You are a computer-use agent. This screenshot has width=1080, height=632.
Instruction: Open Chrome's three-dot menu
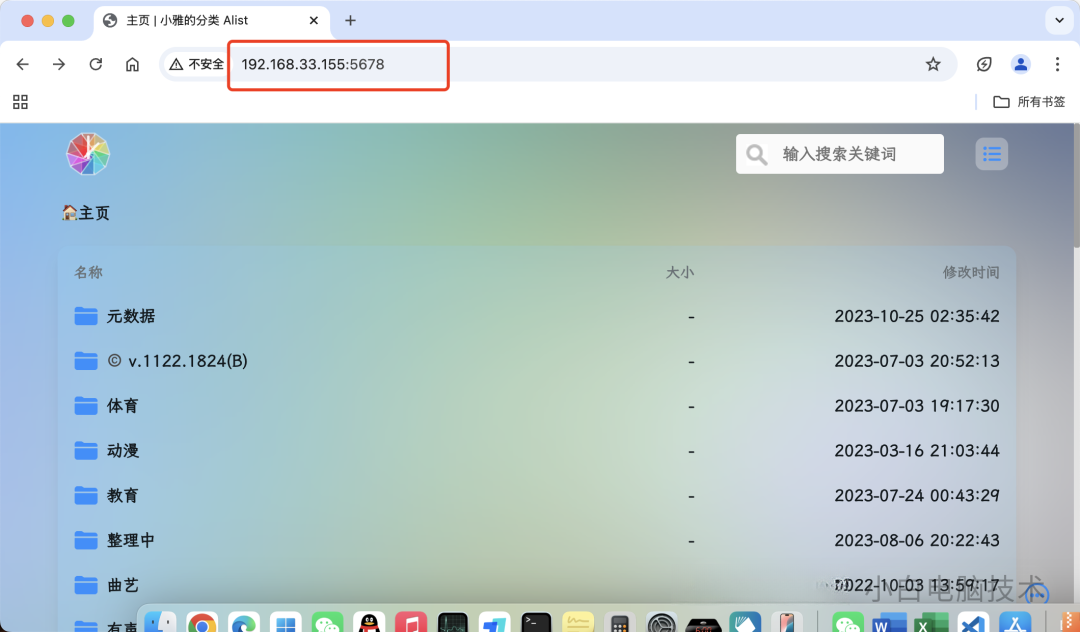coord(1057,64)
